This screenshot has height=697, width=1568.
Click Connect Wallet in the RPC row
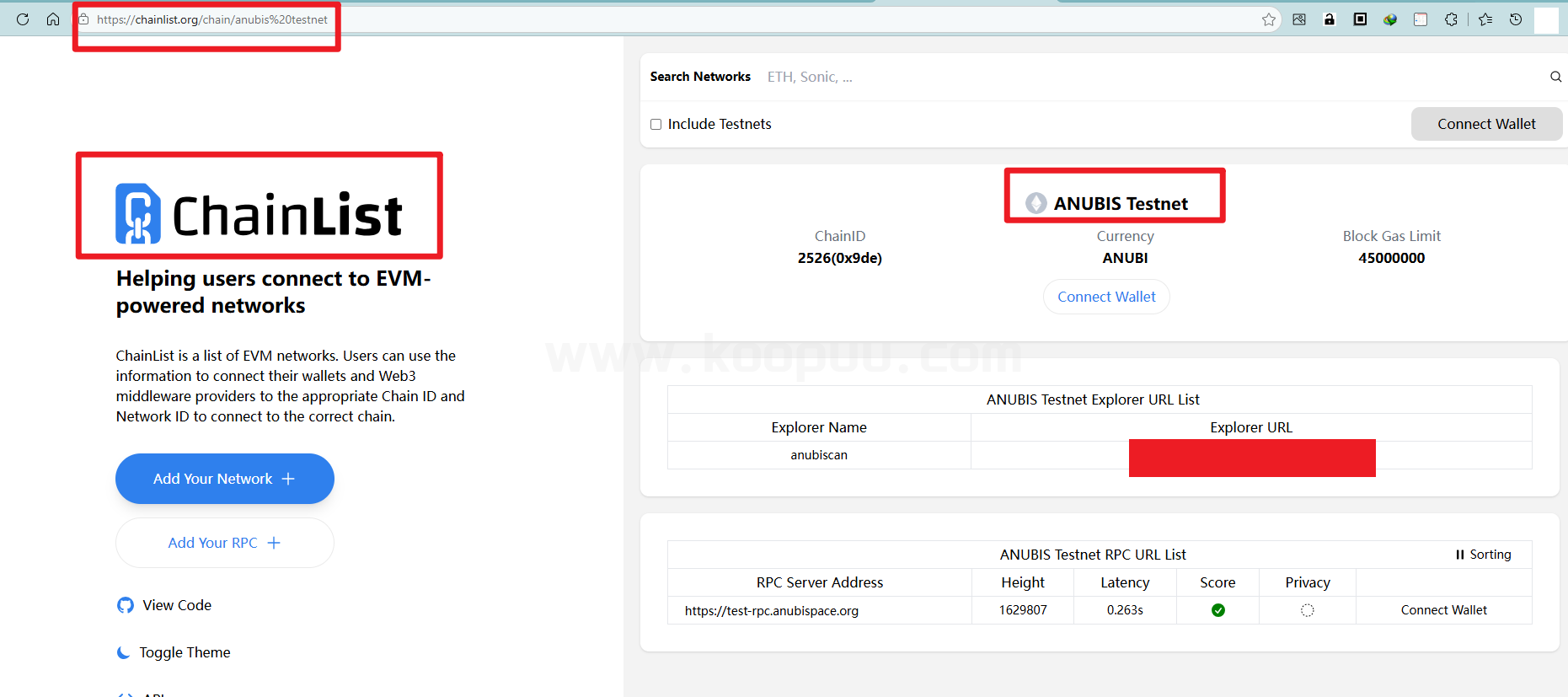tap(1444, 610)
